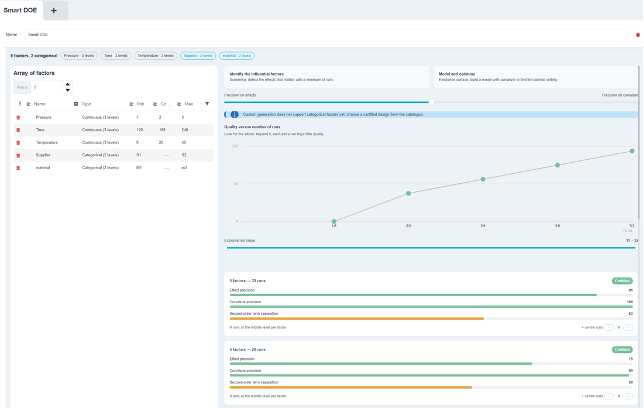This screenshot has height=408, width=644.
Task: Select the material 2 levels chip
Action: coord(237,55)
